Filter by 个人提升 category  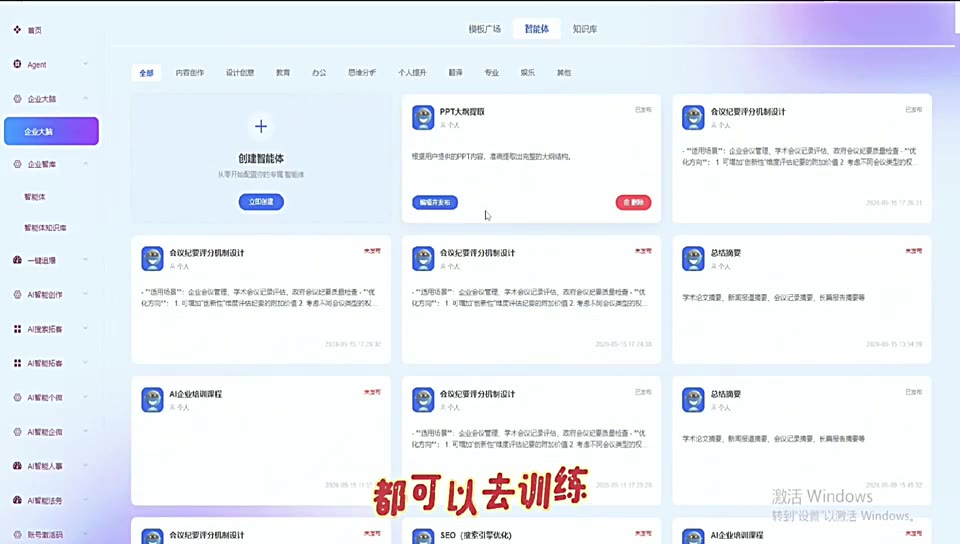(x=412, y=72)
